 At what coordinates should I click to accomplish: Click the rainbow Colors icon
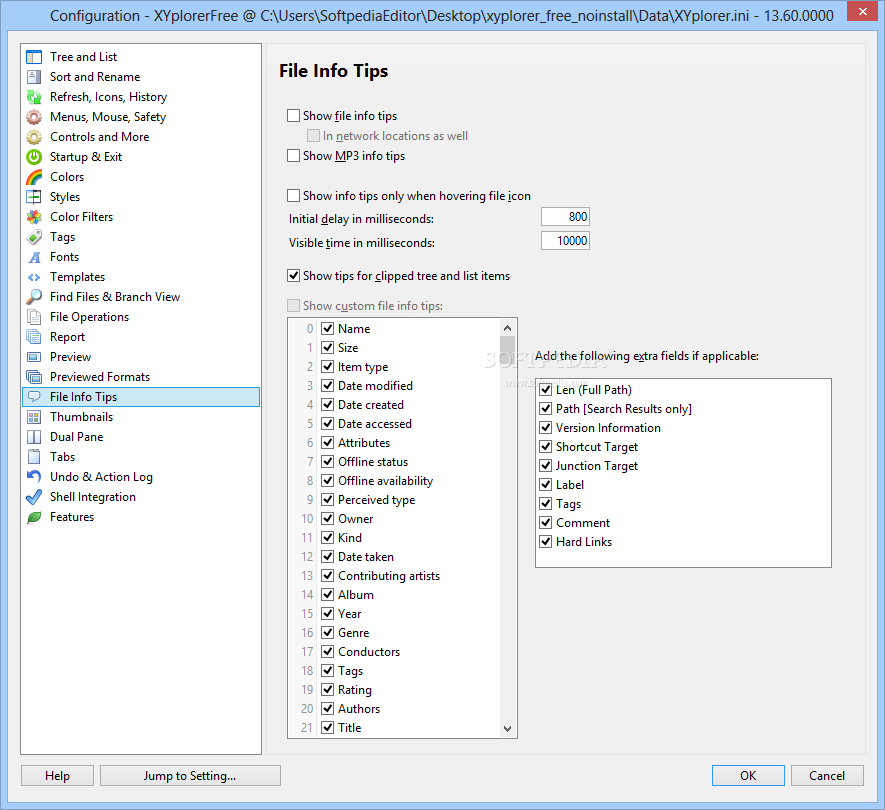pos(34,177)
